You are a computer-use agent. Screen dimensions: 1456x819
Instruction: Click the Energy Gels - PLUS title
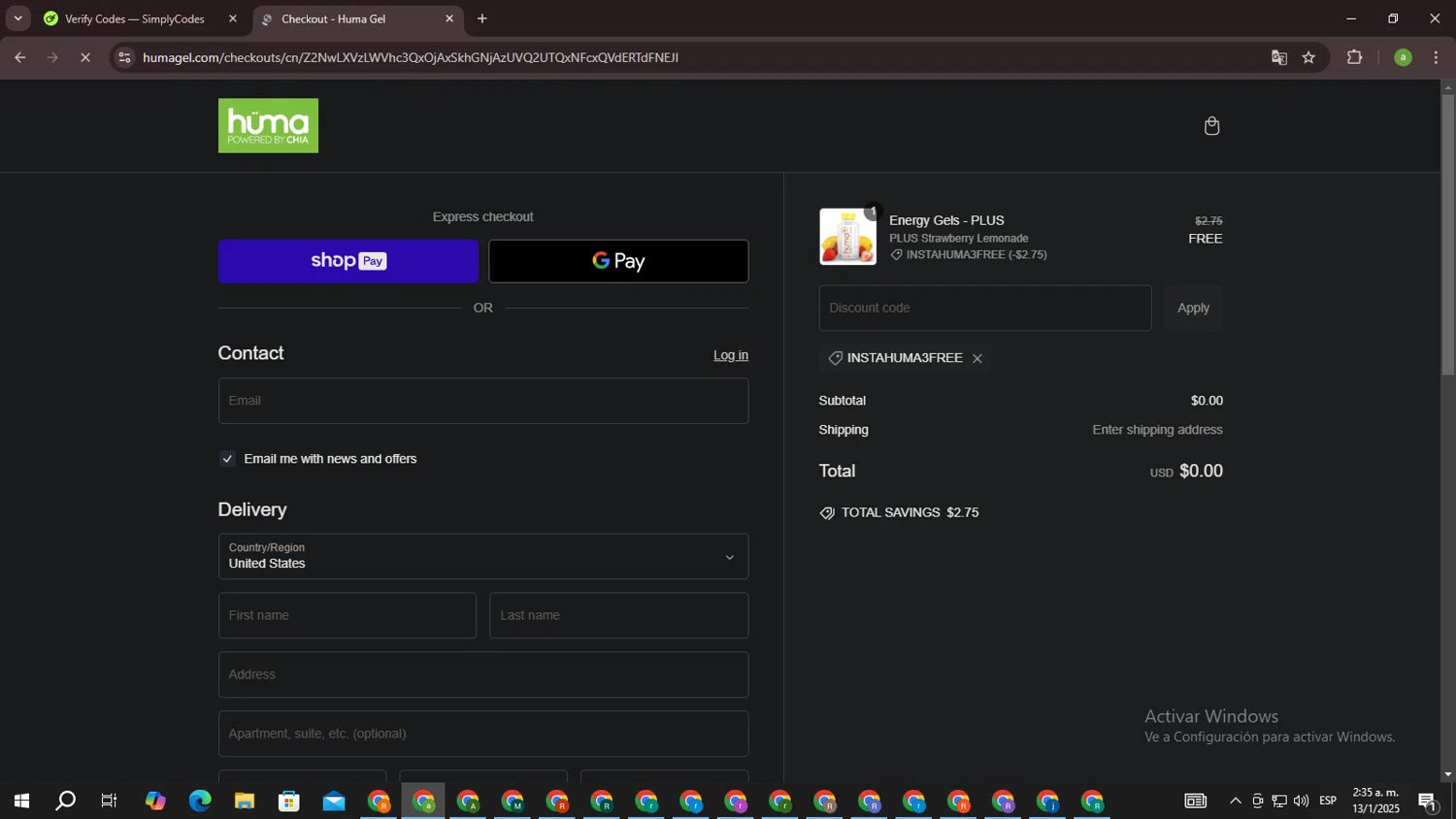pyautogui.click(x=946, y=220)
